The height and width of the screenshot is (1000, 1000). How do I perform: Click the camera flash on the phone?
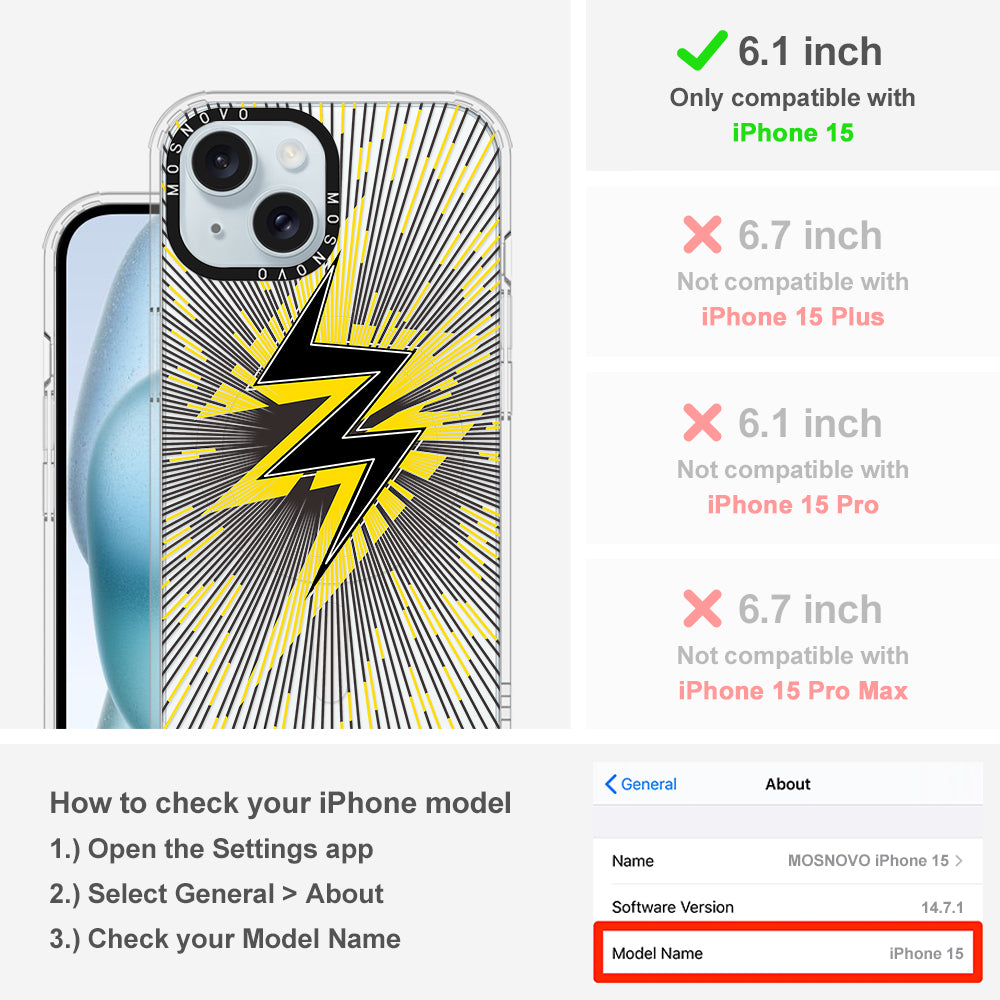(x=291, y=154)
